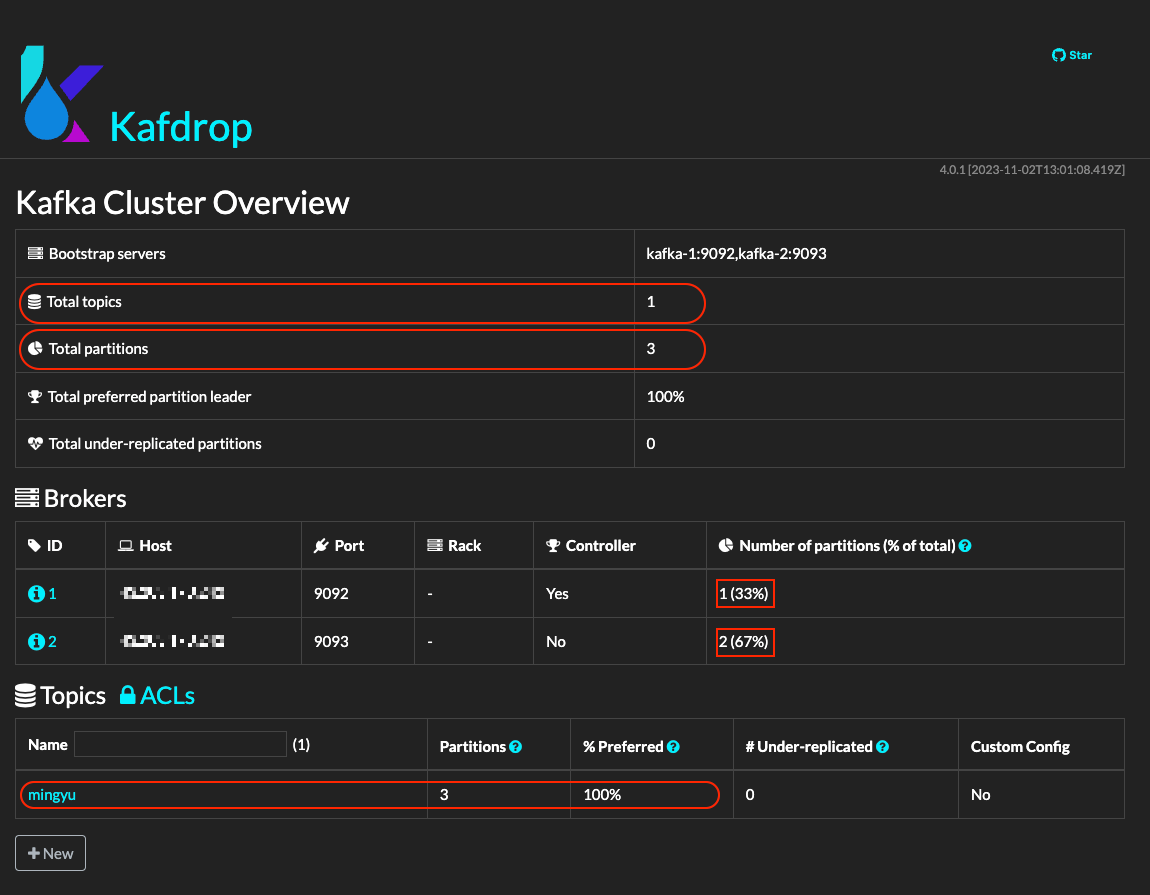Open broker ID 1 link

coord(52,593)
